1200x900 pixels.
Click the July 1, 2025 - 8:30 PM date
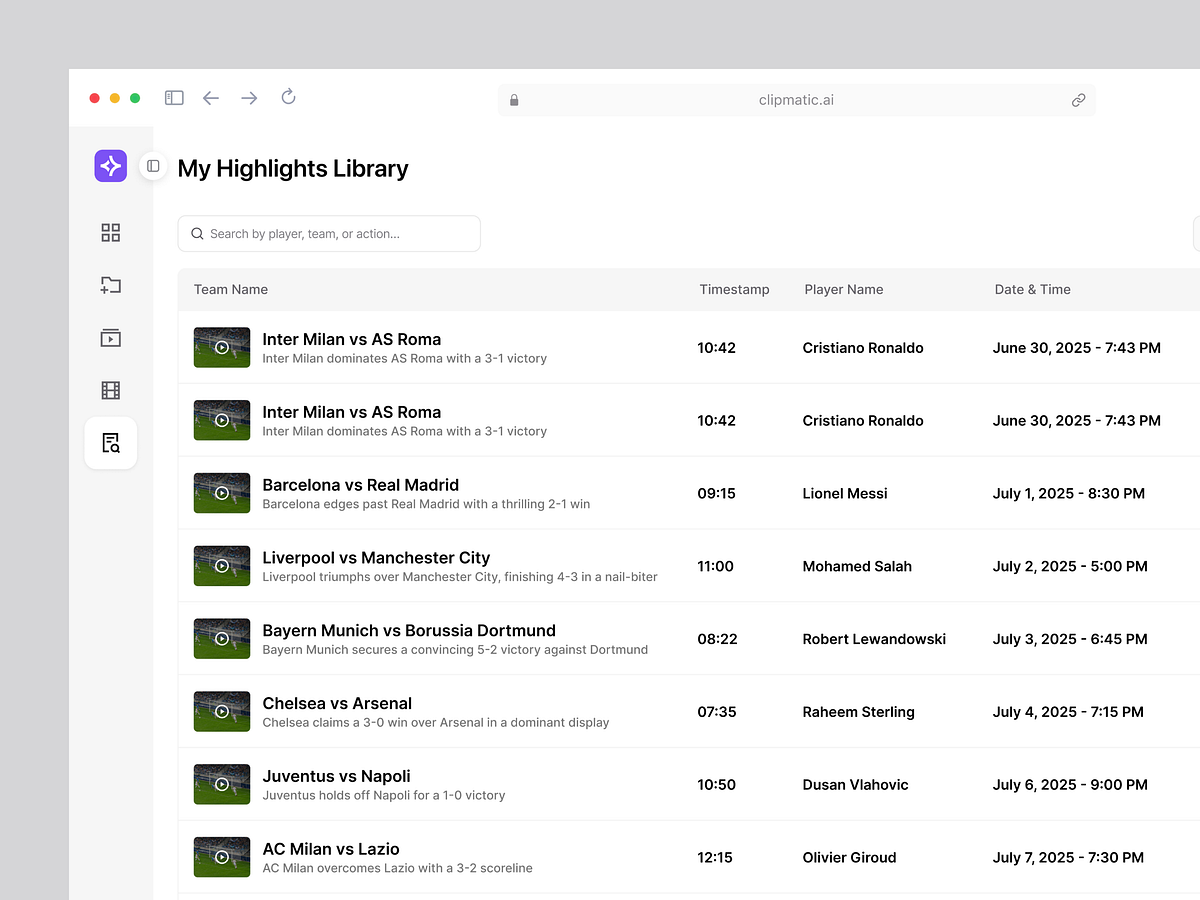click(1069, 494)
